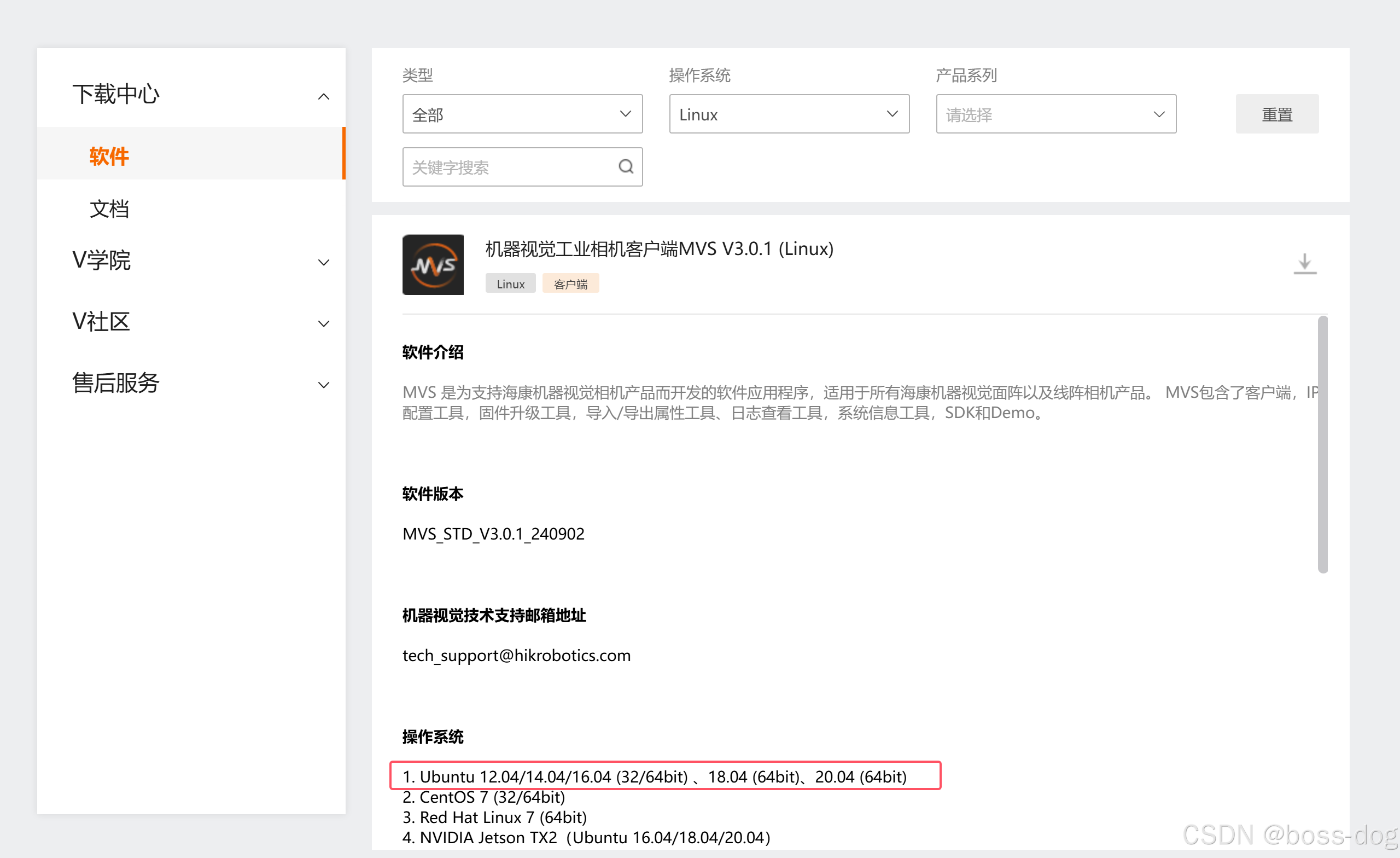Click the magnifier search icon
The width and height of the screenshot is (1400, 858).
click(626, 166)
